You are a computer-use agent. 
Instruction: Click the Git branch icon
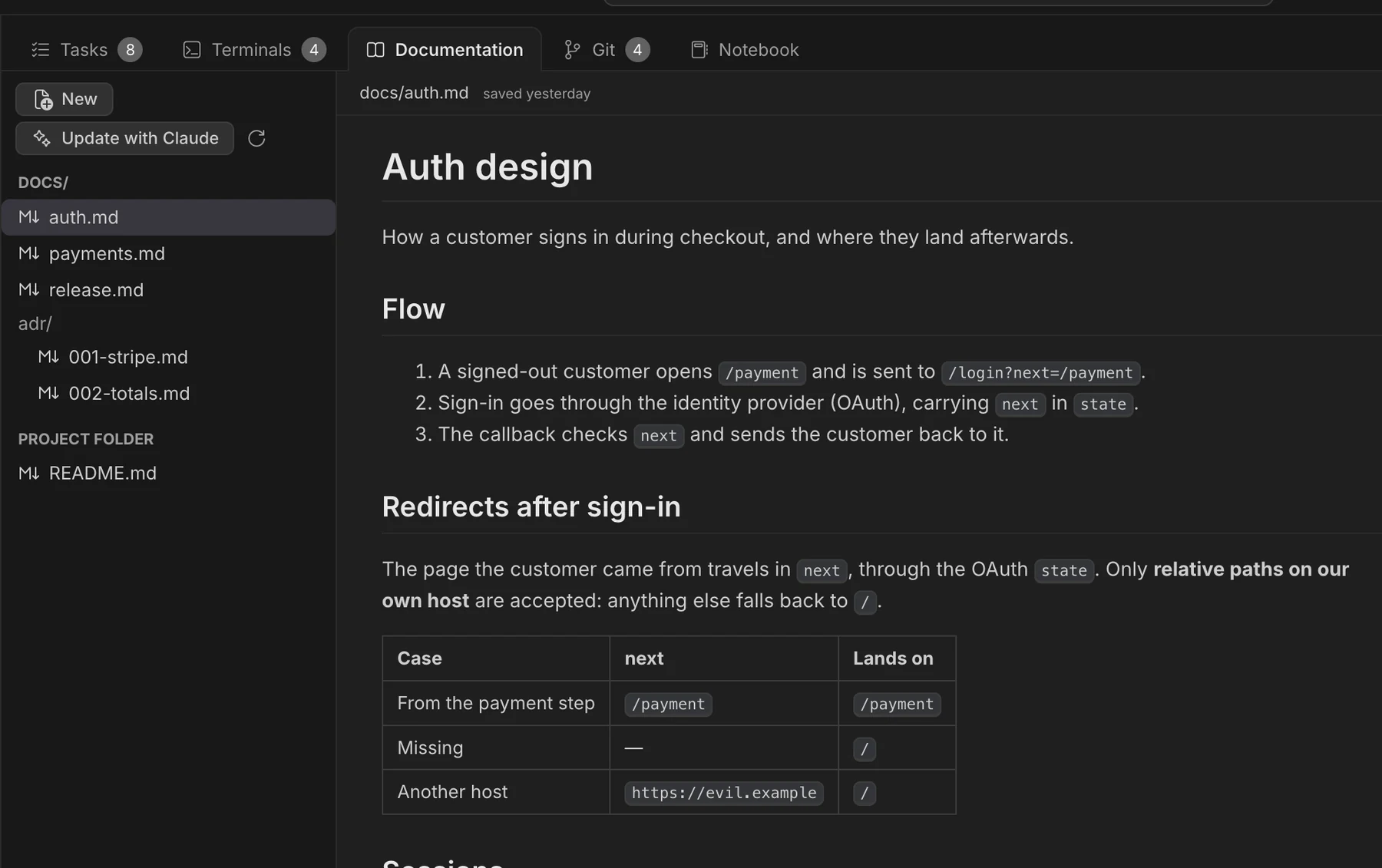(x=572, y=50)
